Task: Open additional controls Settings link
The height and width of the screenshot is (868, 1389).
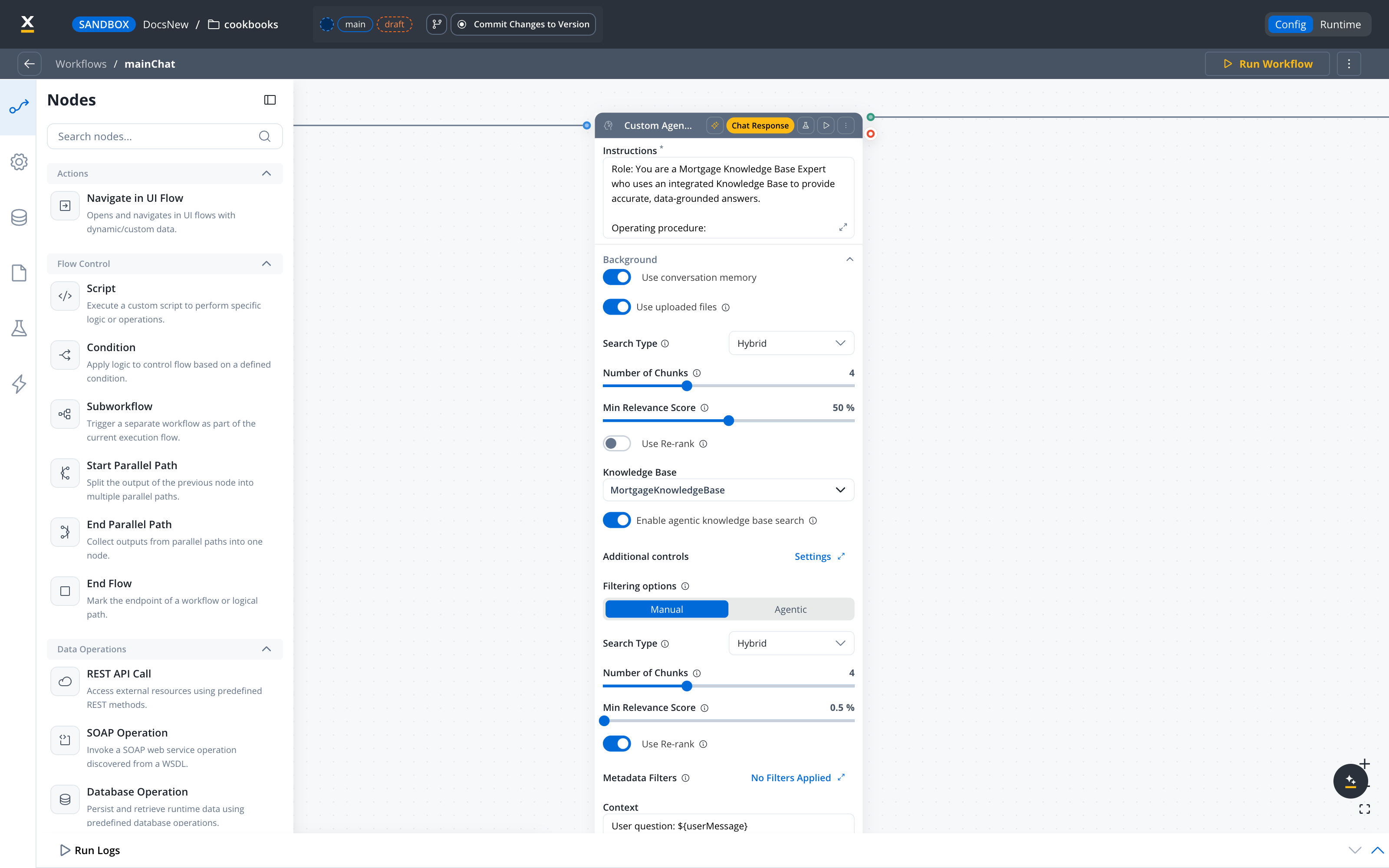Action: tap(819, 556)
